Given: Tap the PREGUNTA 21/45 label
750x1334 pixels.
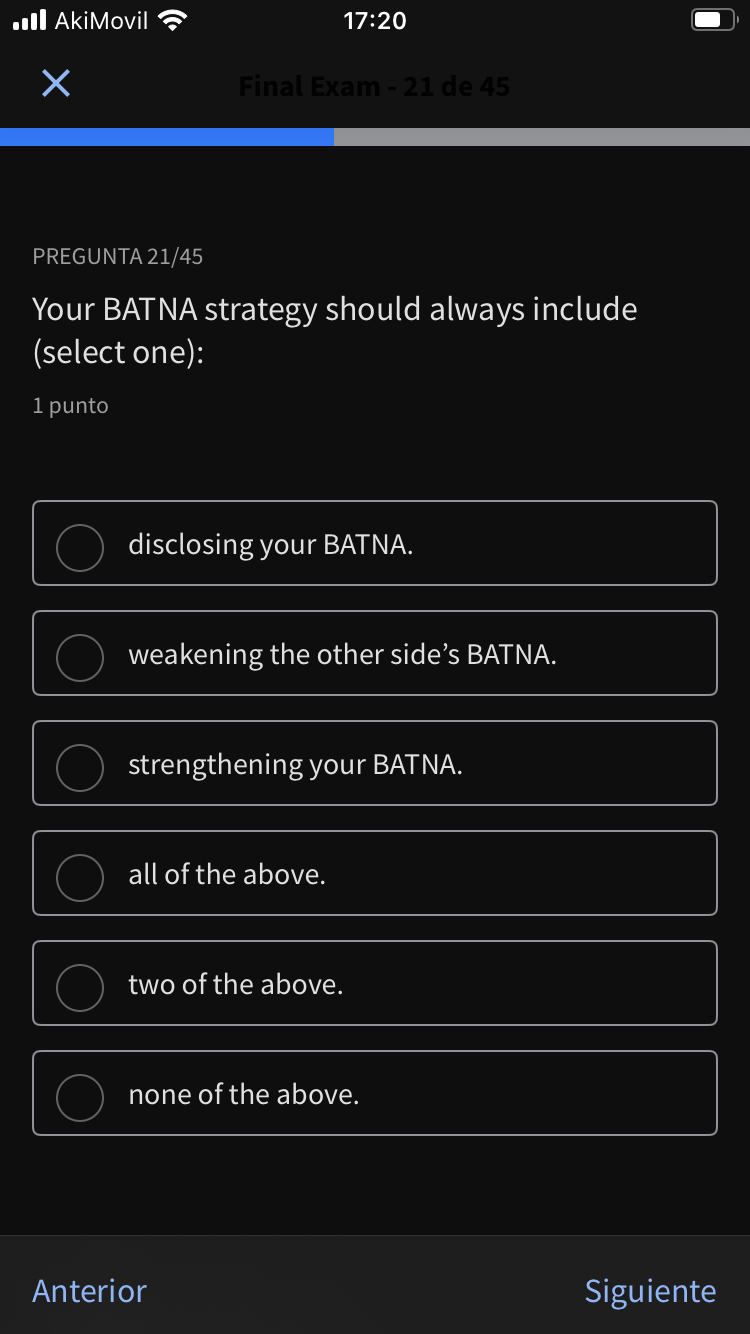Looking at the screenshot, I should 117,256.
